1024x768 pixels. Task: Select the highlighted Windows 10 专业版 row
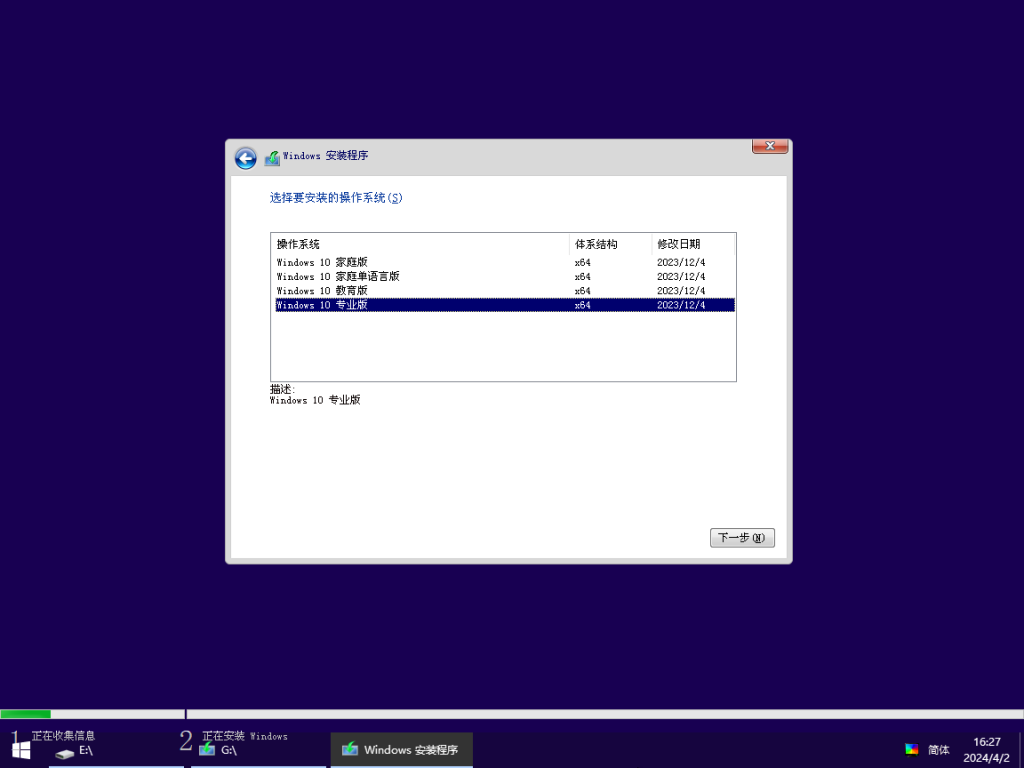pos(322,305)
